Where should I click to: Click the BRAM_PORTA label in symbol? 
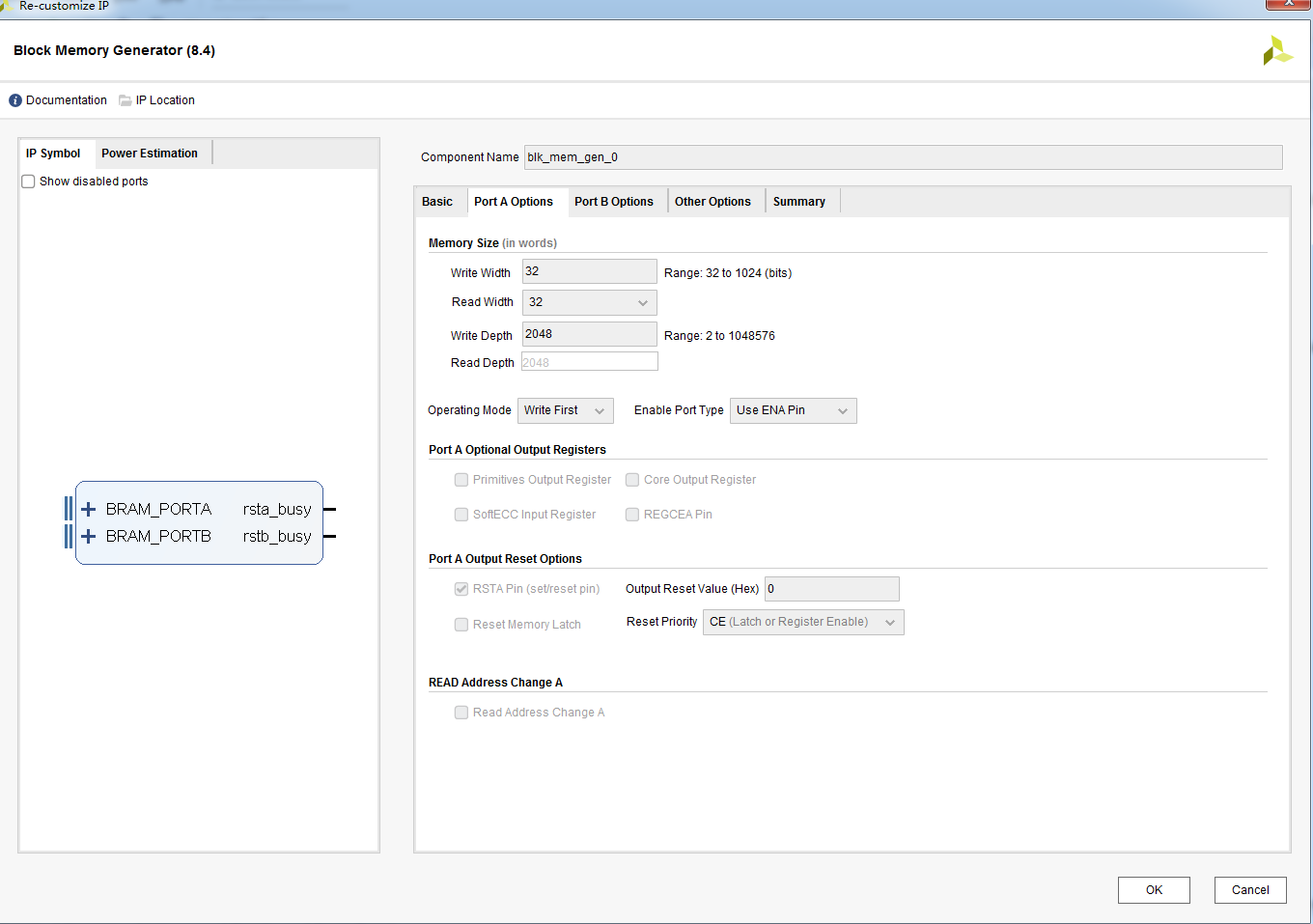pos(158,509)
